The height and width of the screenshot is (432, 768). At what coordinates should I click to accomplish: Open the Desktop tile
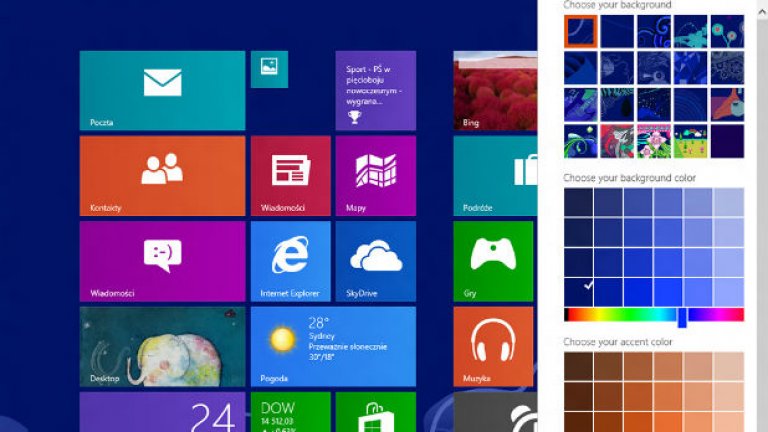point(162,346)
